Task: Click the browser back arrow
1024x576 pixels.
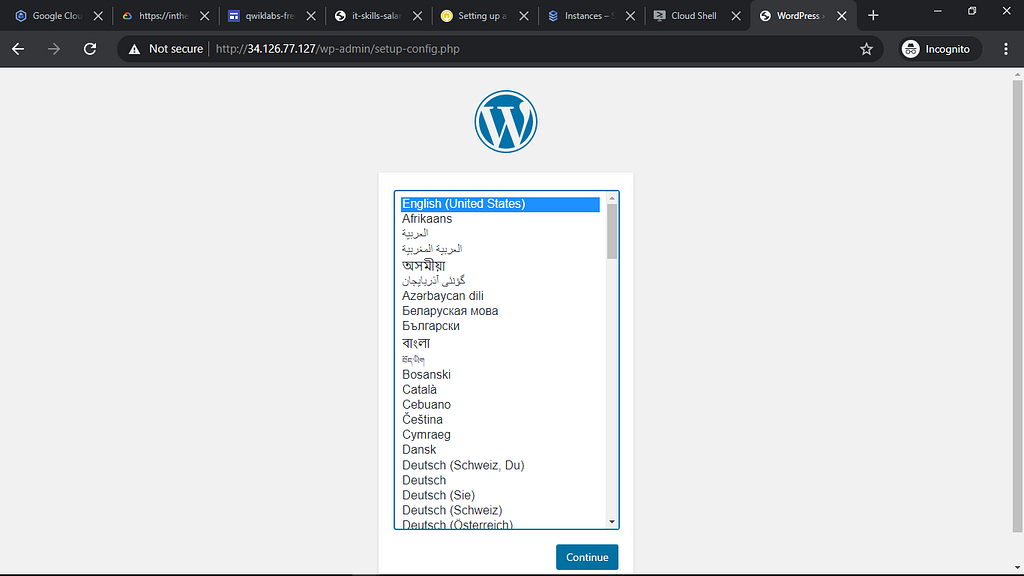Action: pos(18,49)
